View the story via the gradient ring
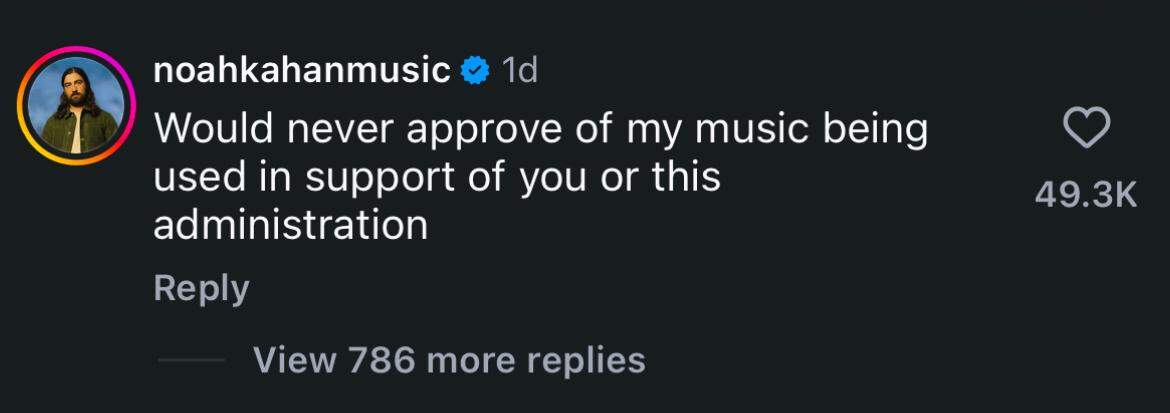The width and height of the screenshot is (1170, 413). [75, 105]
